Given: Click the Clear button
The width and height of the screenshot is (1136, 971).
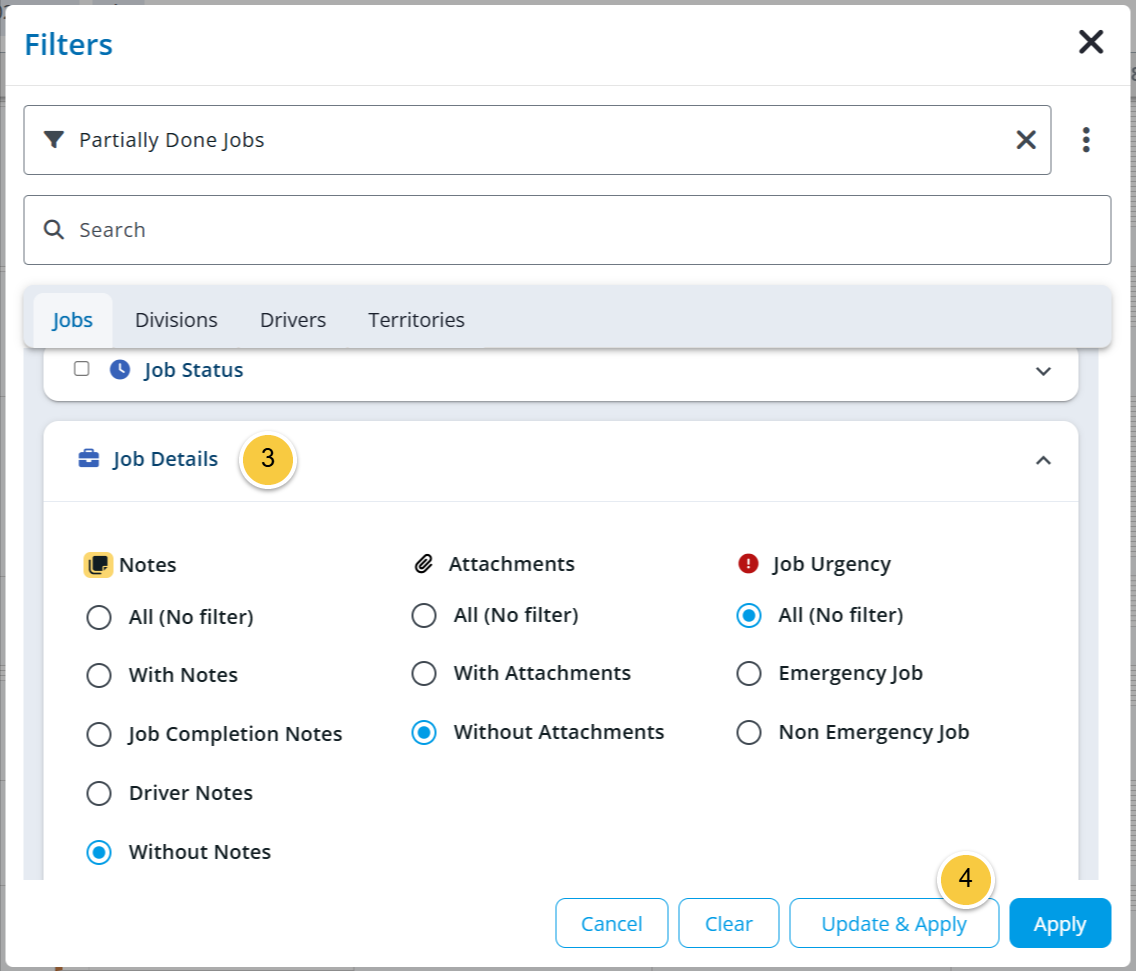Looking at the screenshot, I should [729, 923].
